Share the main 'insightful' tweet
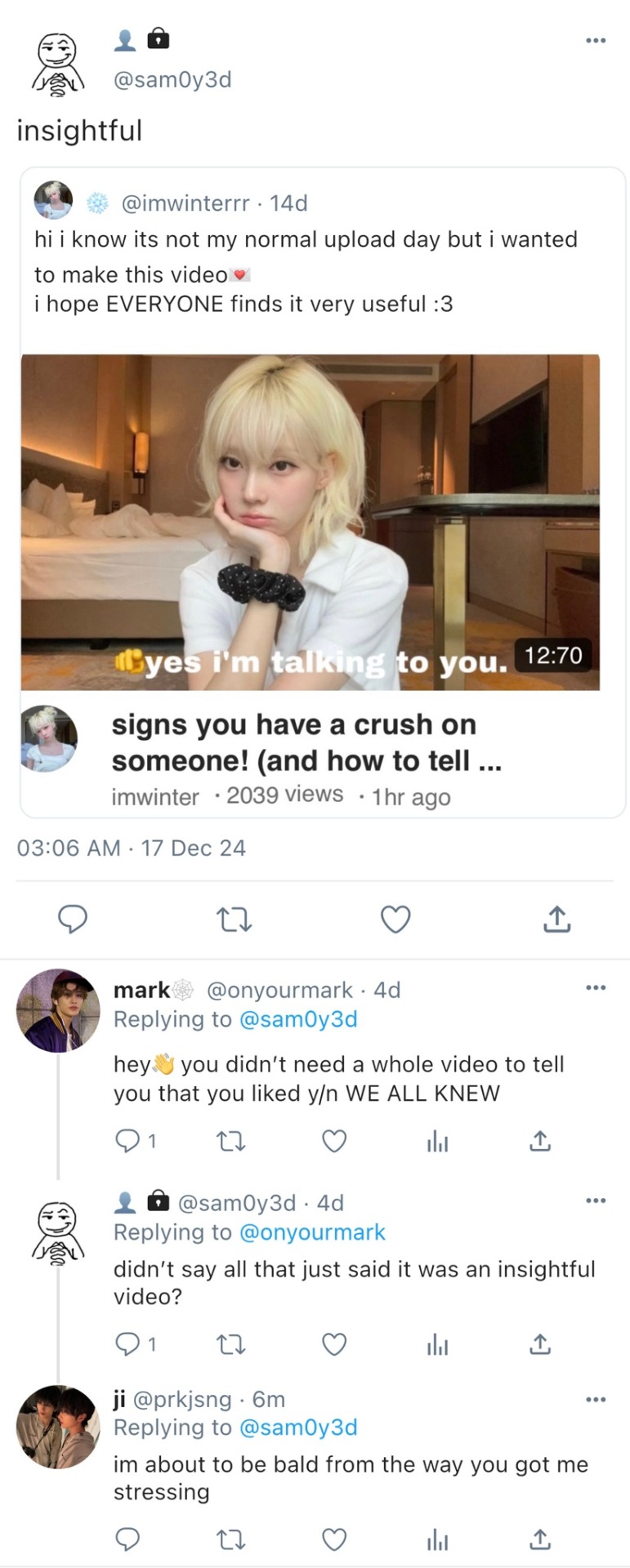This screenshot has width=630, height=1568. [x=556, y=920]
